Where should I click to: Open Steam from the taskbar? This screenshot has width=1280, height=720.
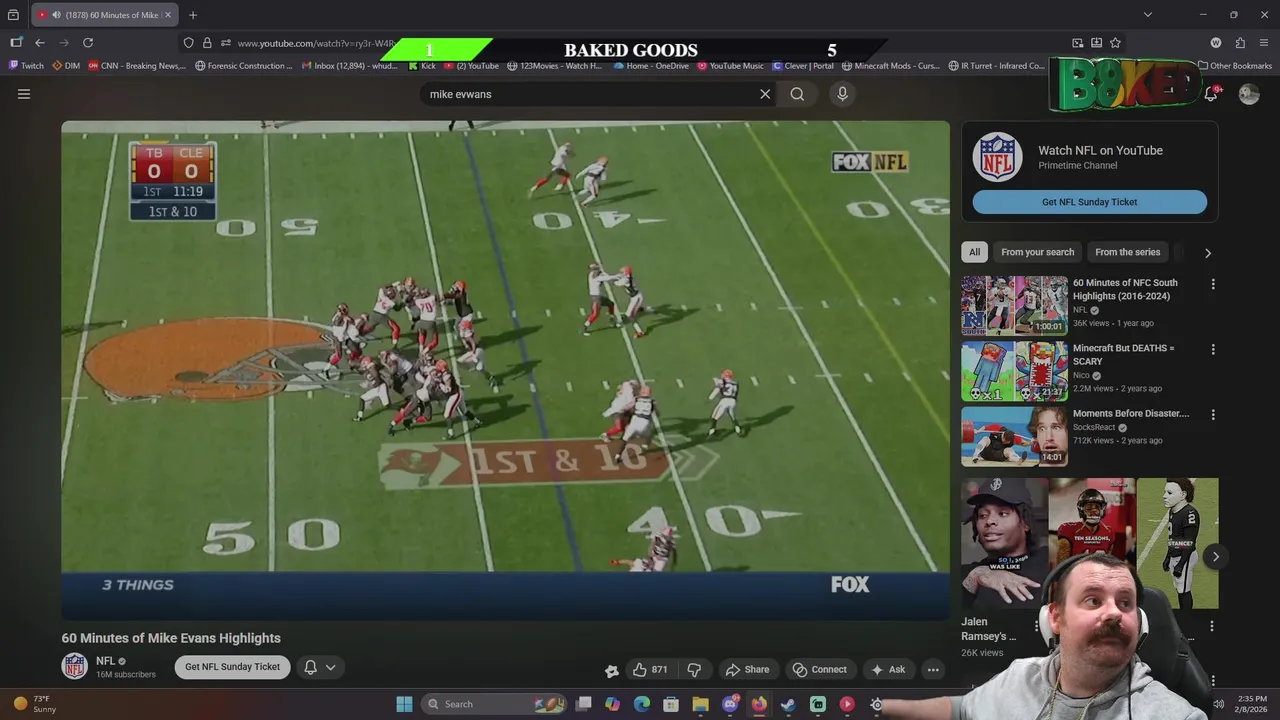(788, 704)
